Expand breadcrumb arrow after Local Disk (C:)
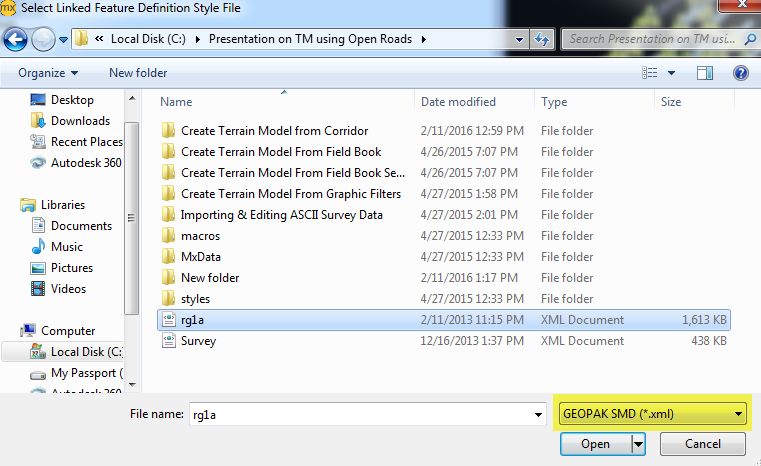The width and height of the screenshot is (761, 466). coord(198,39)
